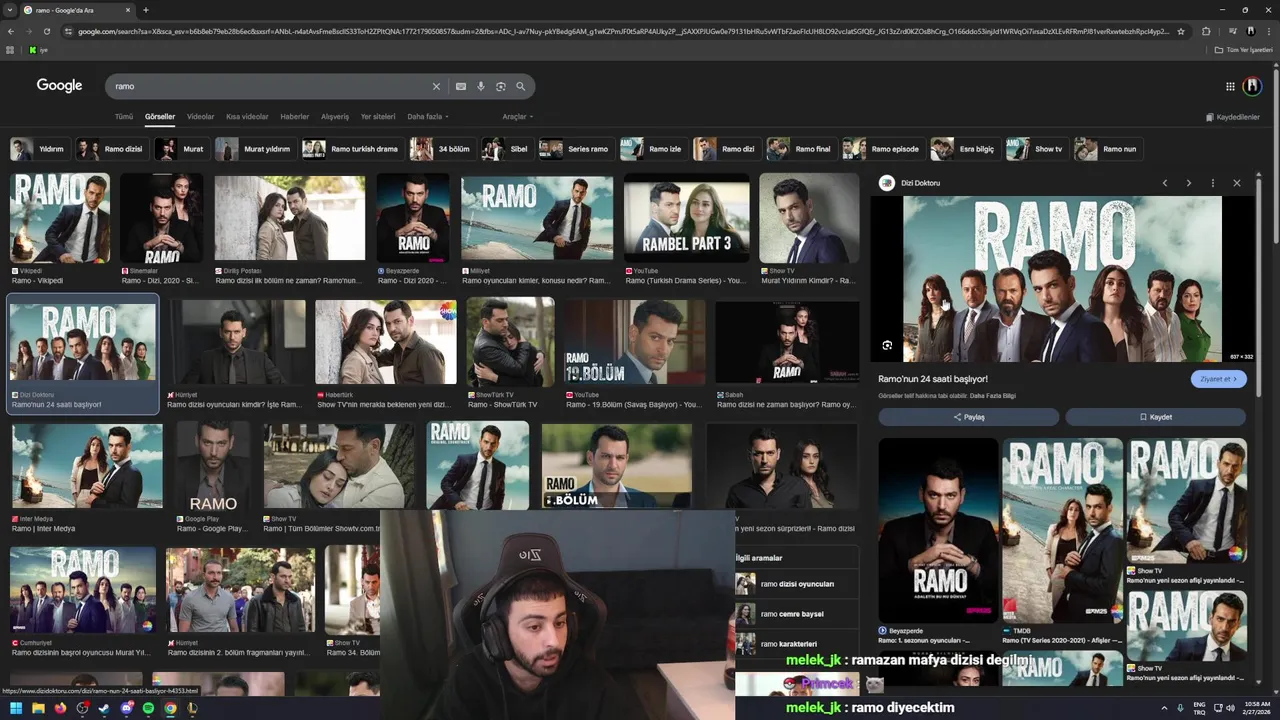Go to the Google logo homepage

click(60, 86)
